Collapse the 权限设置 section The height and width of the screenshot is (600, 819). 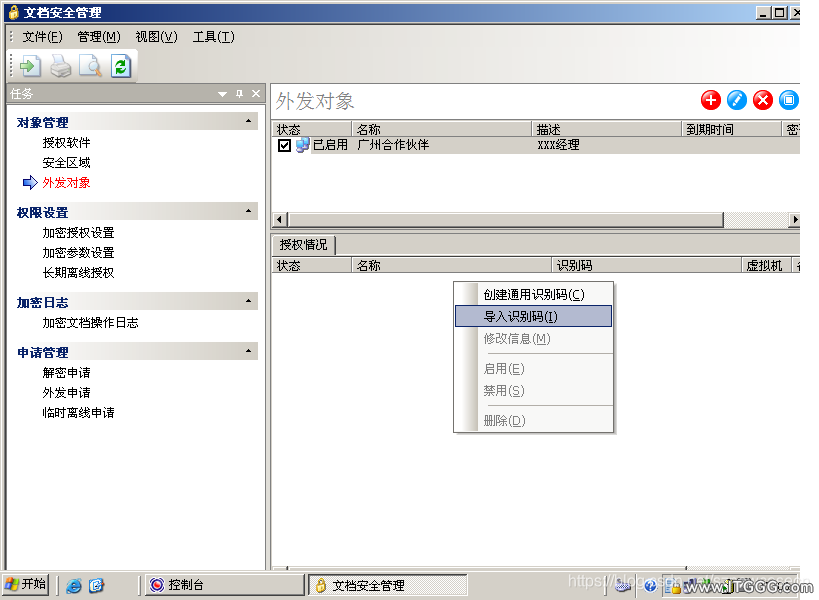coord(248,211)
